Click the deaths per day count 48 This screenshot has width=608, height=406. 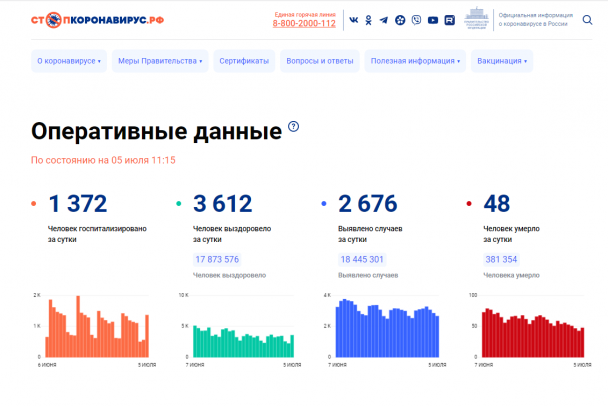(497, 204)
